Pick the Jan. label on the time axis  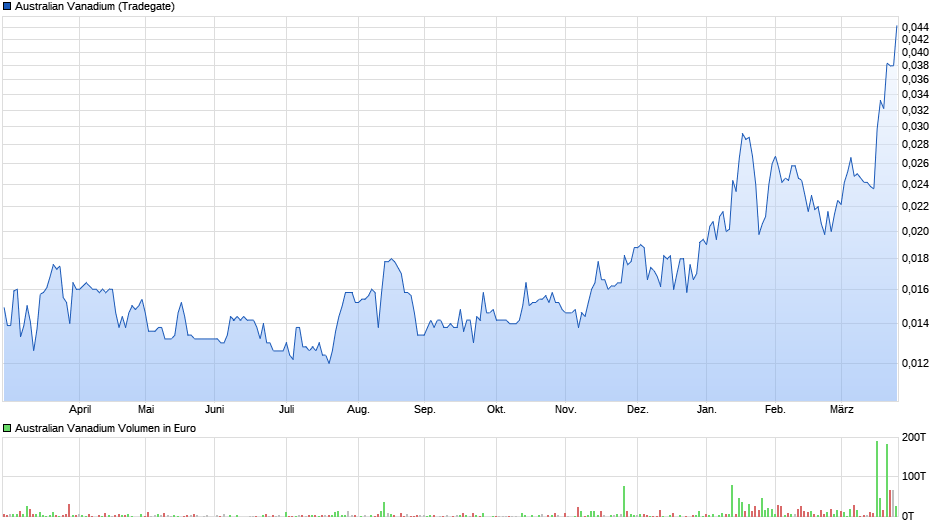point(707,409)
